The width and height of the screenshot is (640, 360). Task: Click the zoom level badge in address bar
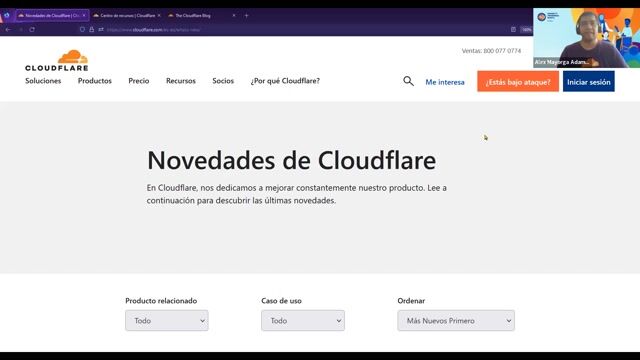tap(527, 29)
